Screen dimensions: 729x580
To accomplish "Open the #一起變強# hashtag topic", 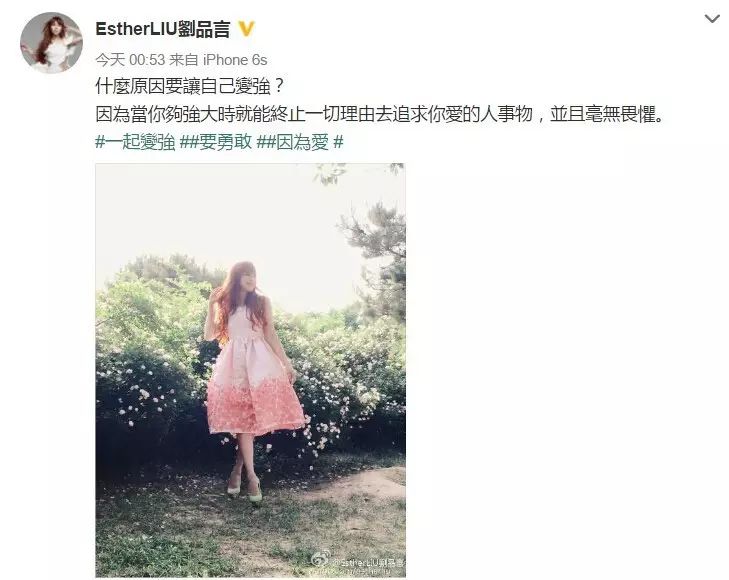I will pyautogui.click(x=140, y=142).
